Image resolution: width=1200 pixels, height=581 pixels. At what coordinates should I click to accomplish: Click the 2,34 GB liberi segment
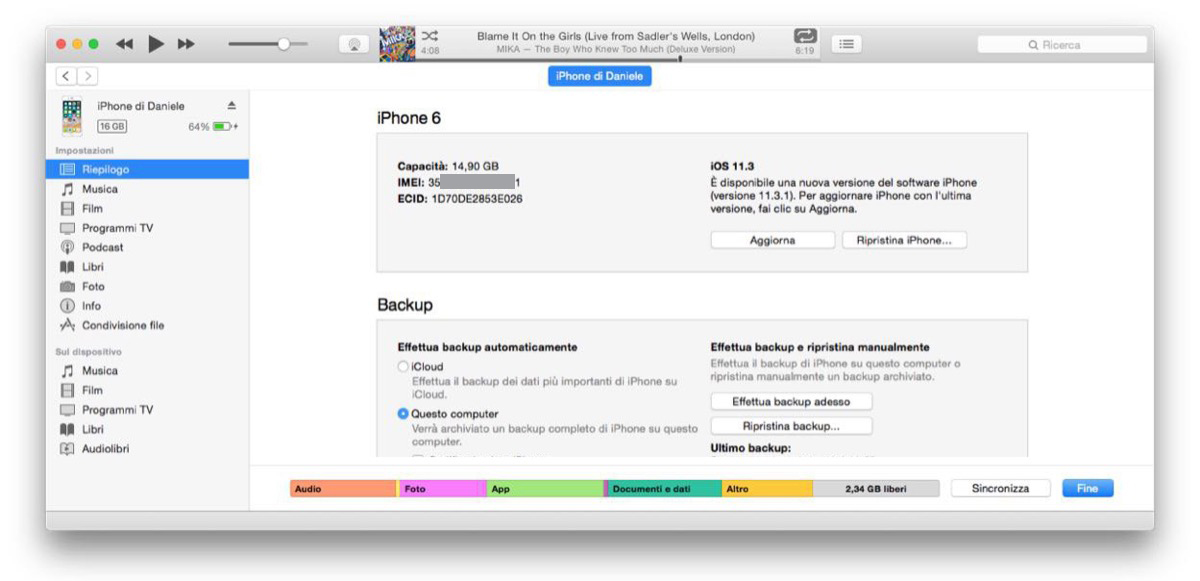[x=876, y=489]
